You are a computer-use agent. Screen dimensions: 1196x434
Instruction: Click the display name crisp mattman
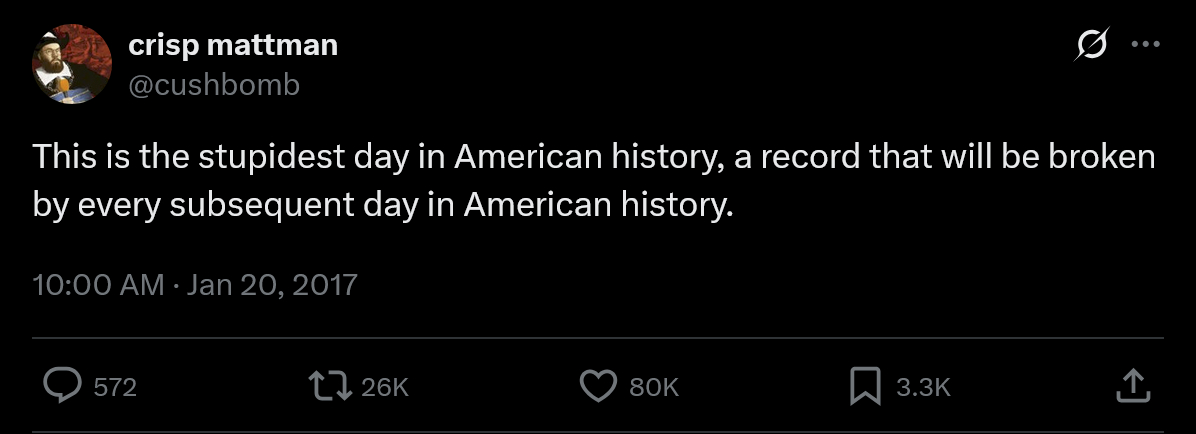[x=233, y=45]
